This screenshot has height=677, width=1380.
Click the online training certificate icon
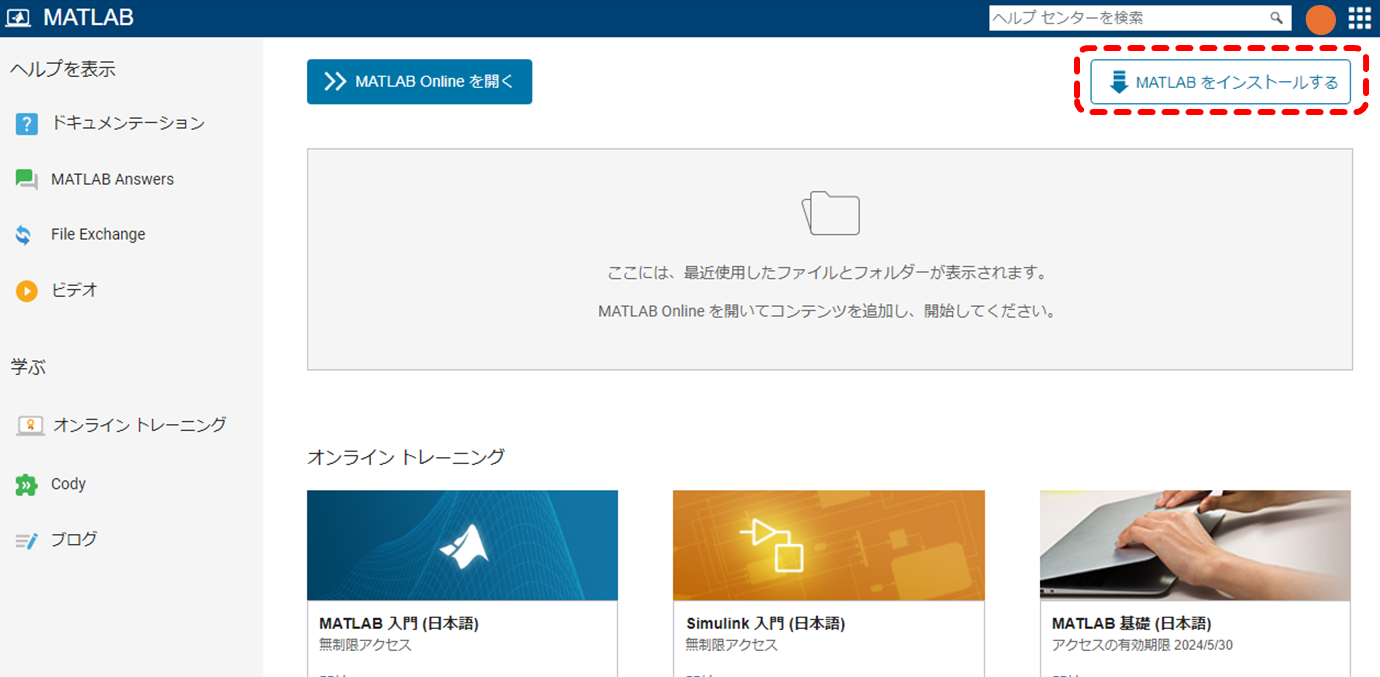[30, 426]
